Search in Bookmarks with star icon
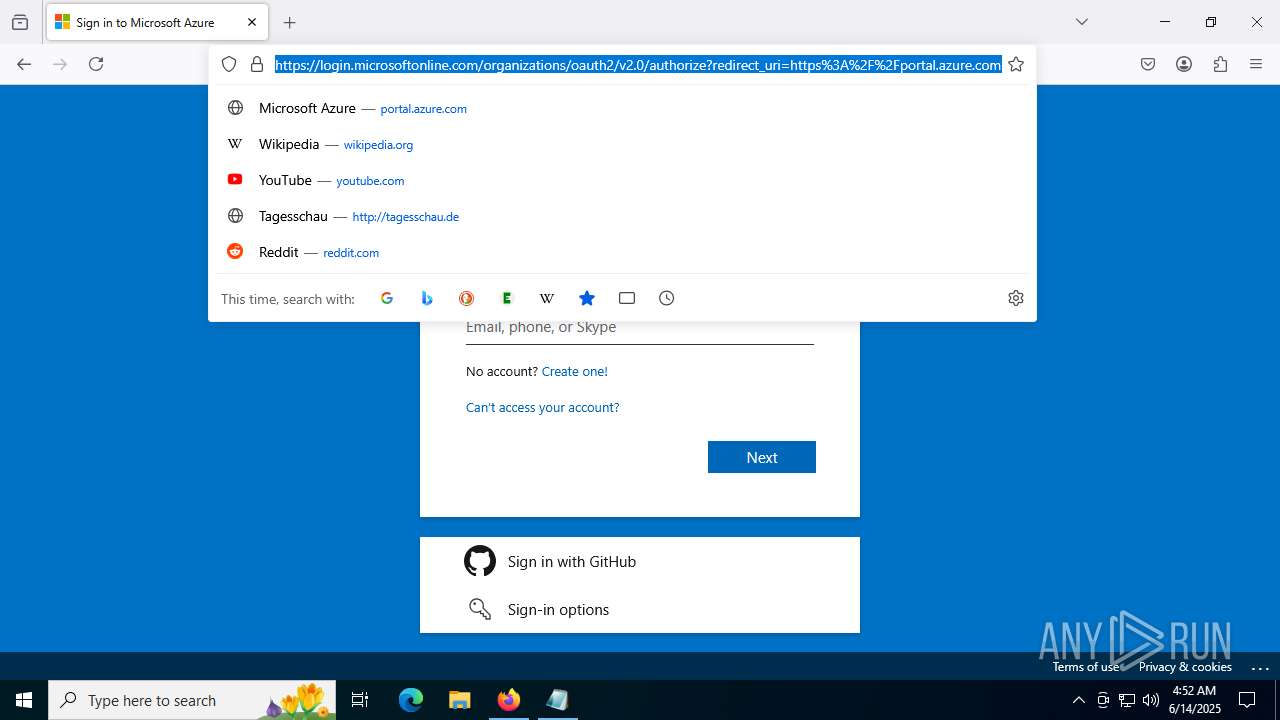This screenshot has height=720, width=1280. (x=587, y=298)
